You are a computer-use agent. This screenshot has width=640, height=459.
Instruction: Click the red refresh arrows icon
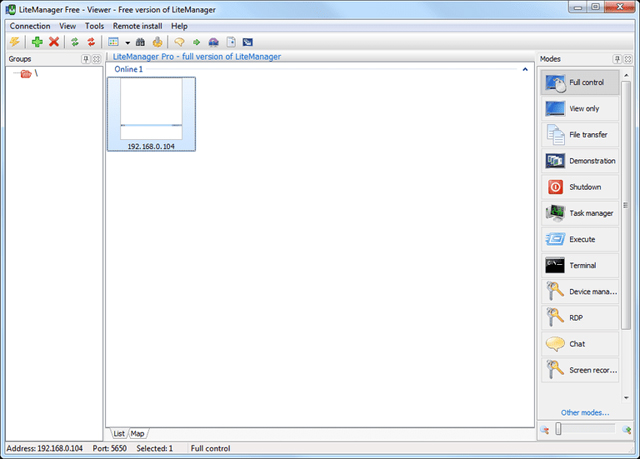[91, 42]
